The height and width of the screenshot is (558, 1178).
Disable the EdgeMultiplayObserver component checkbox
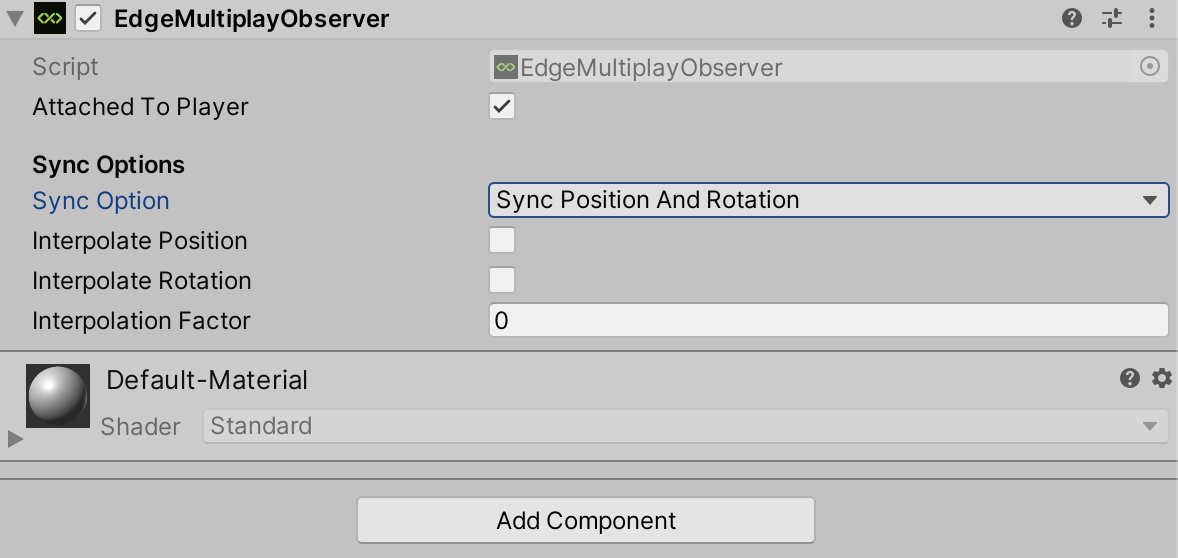click(x=89, y=18)
